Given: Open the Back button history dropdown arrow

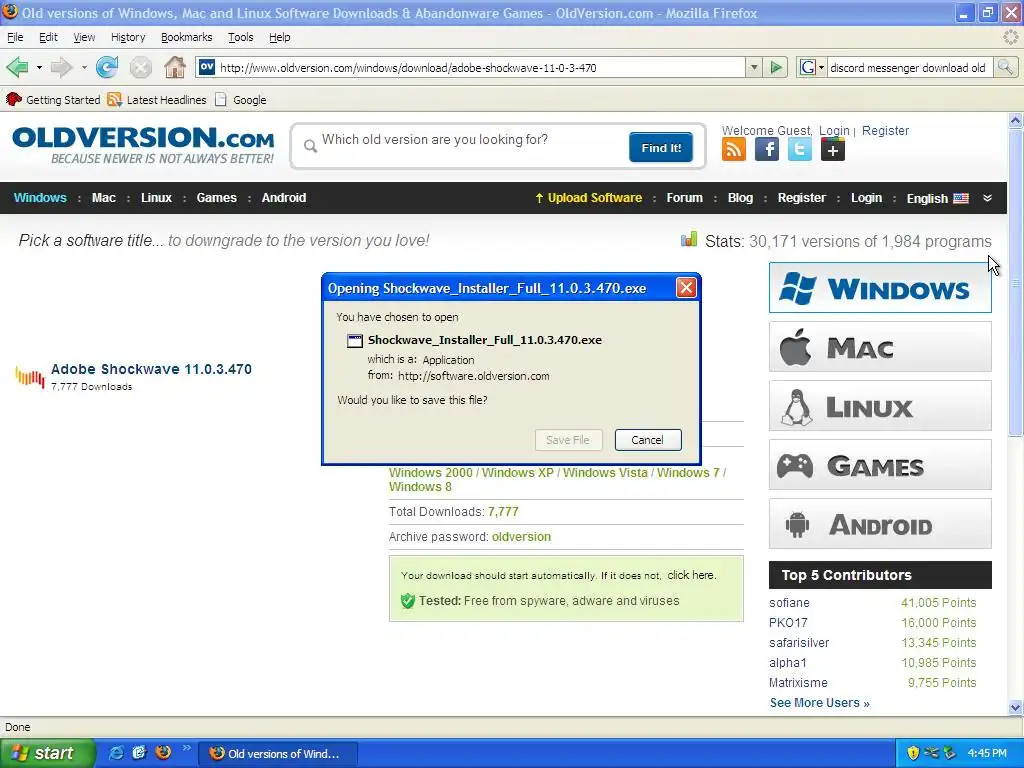Looking at the screenshot, I should (39, 67).
